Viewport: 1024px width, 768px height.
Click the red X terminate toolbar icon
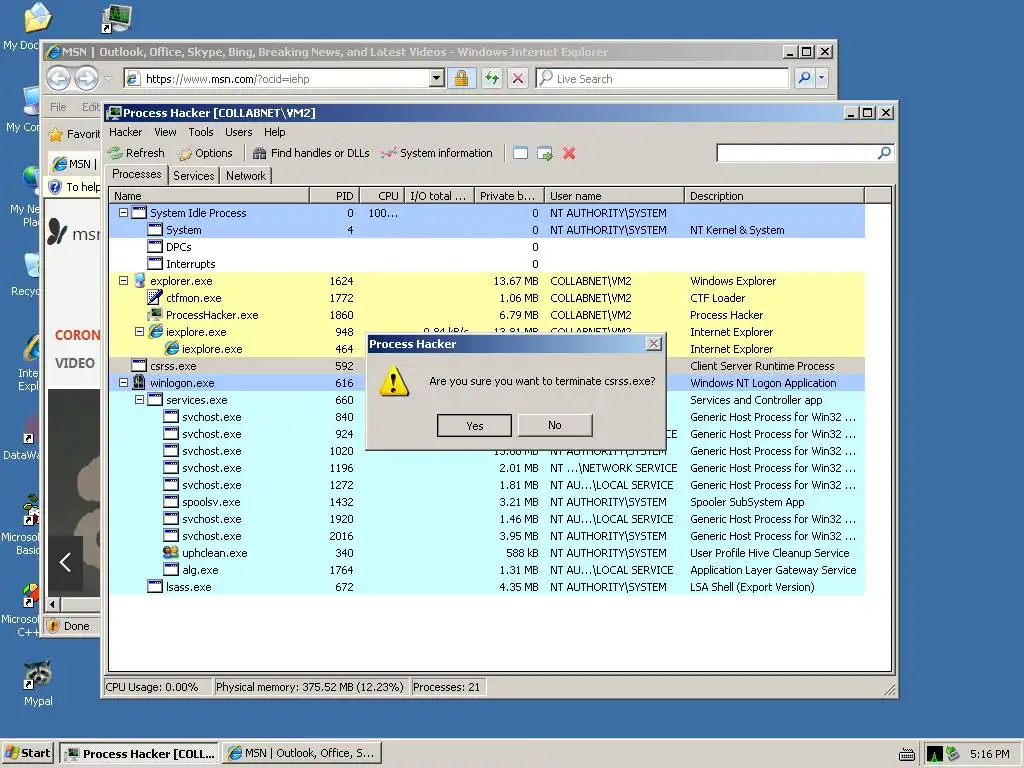569,153
